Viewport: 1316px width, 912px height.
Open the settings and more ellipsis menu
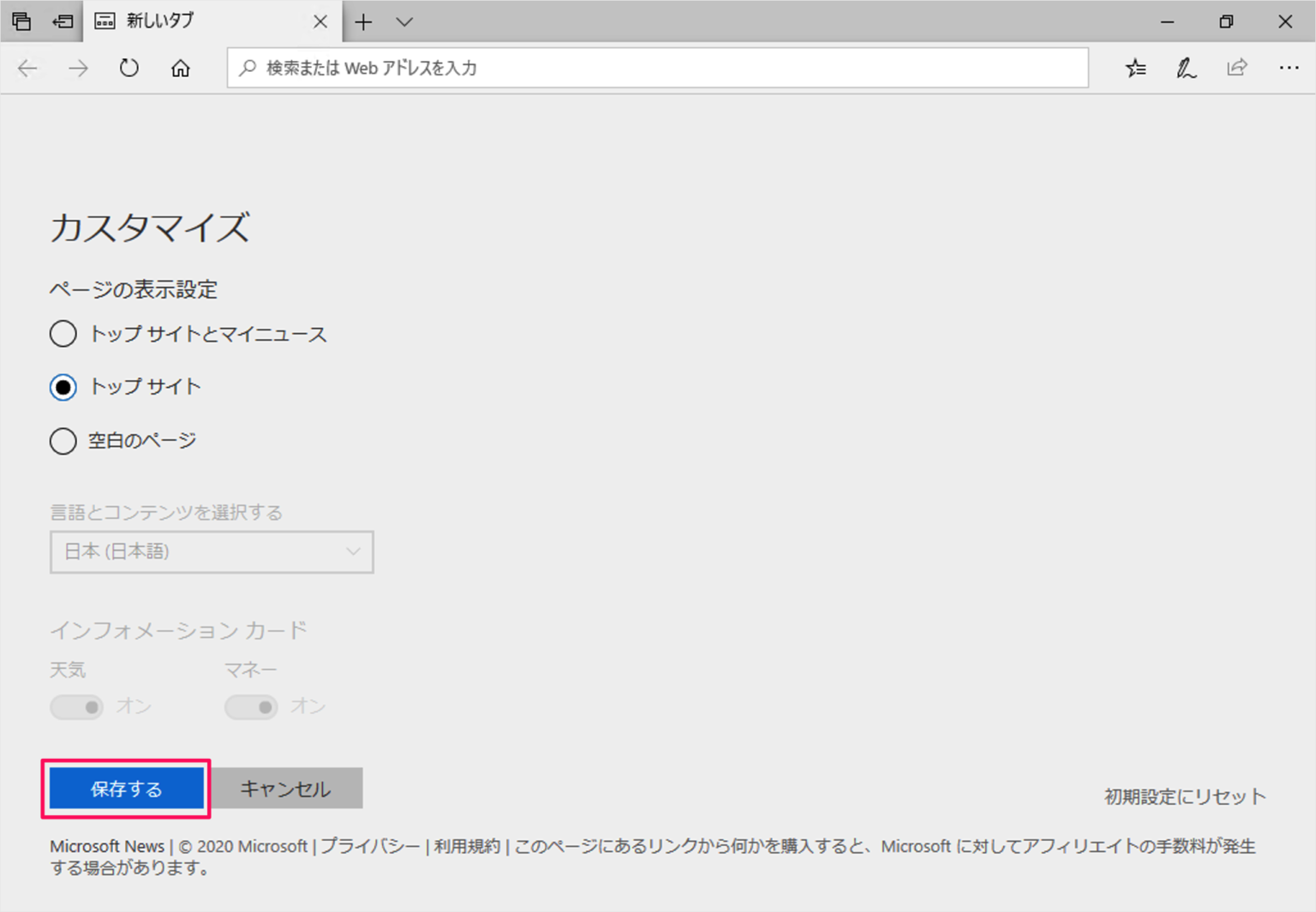[1289, 68]
